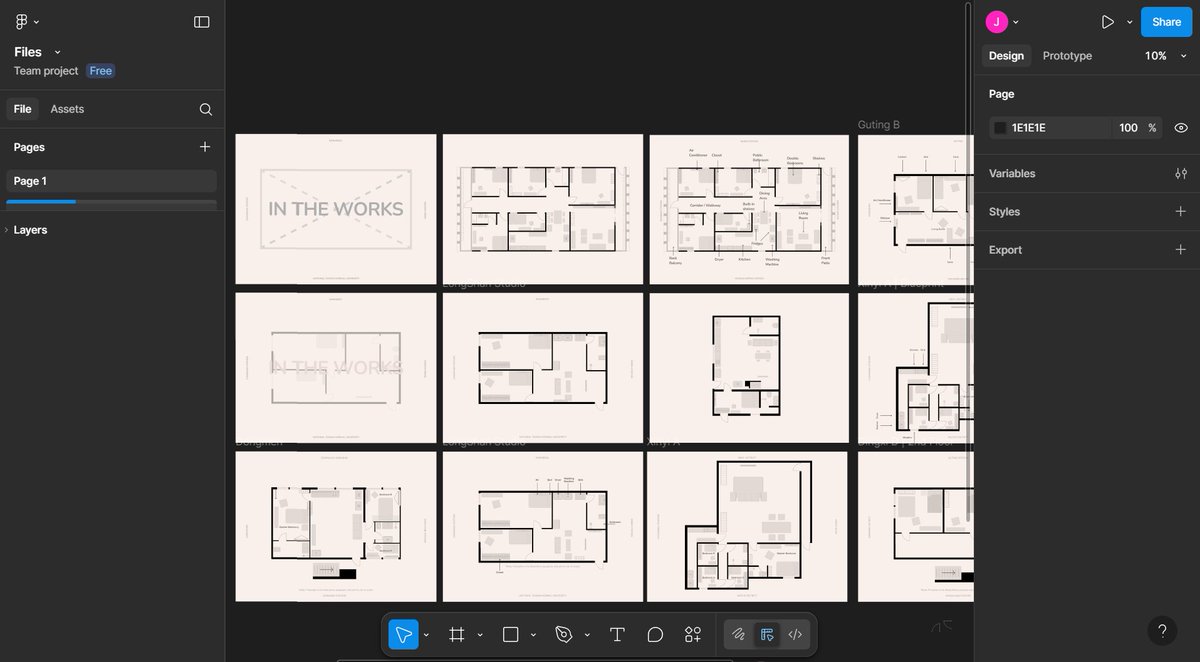Select Page 1 in pages list
Screen dimensions: 1200x662
[111, 181]
